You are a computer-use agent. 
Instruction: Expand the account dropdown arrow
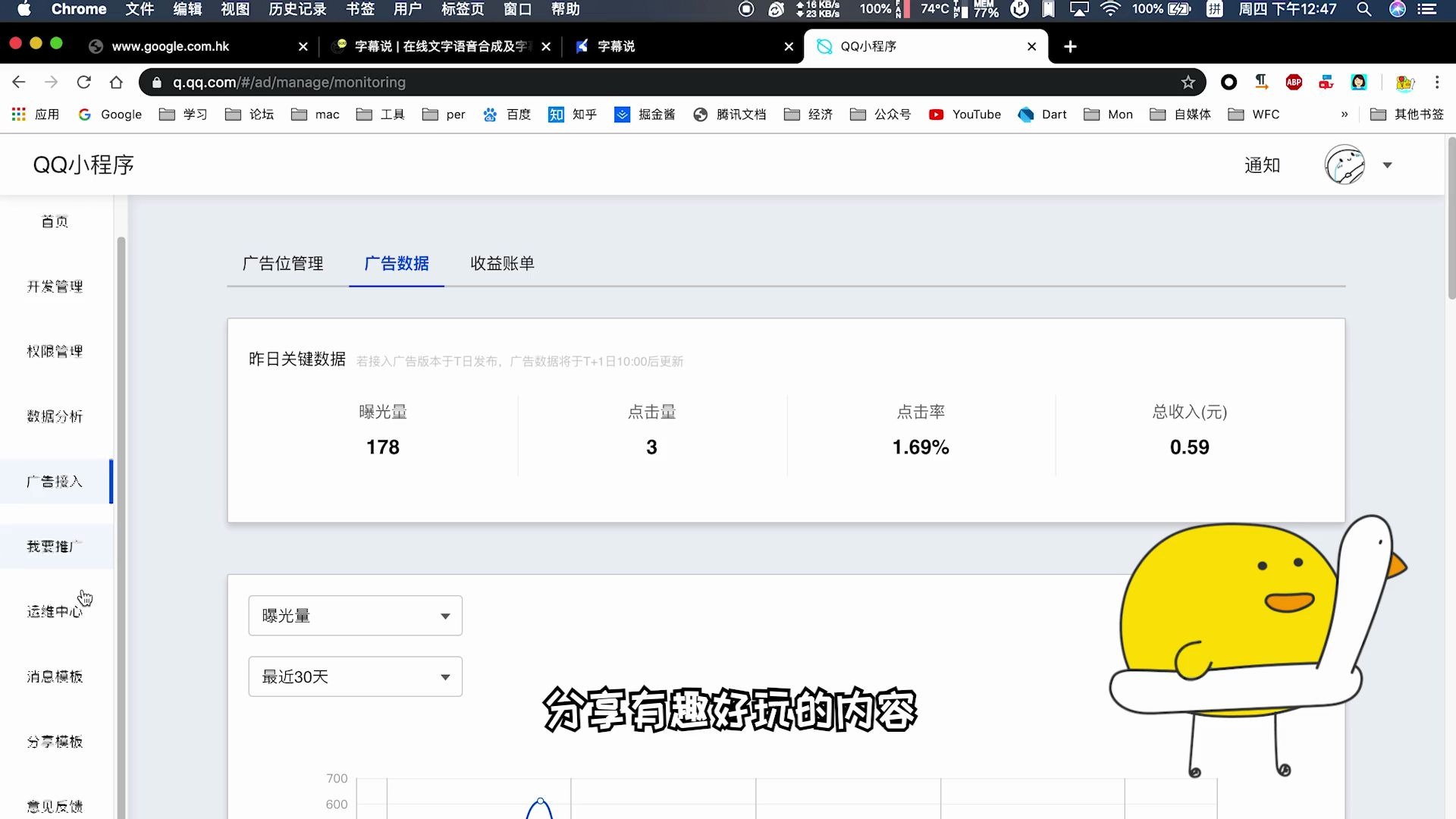point(1387,165)
